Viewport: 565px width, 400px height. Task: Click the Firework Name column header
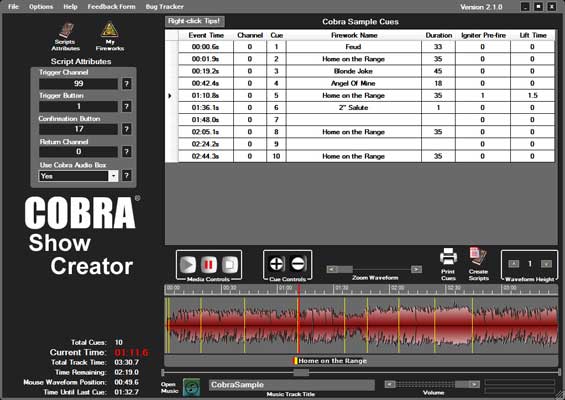pyautogui.click(x=354, y=35)
